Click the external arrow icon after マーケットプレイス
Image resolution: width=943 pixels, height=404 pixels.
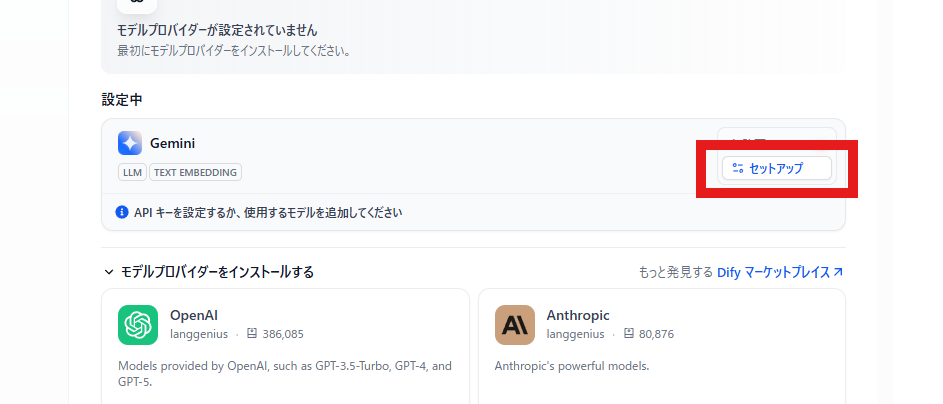point(838,272)
